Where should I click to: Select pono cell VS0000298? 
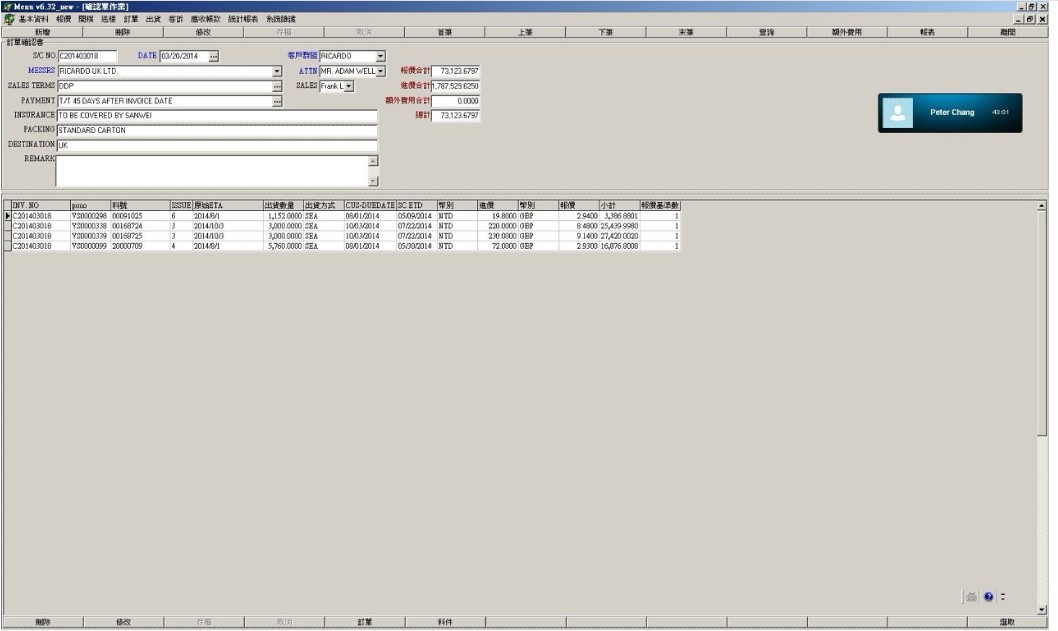click(90, 216)
